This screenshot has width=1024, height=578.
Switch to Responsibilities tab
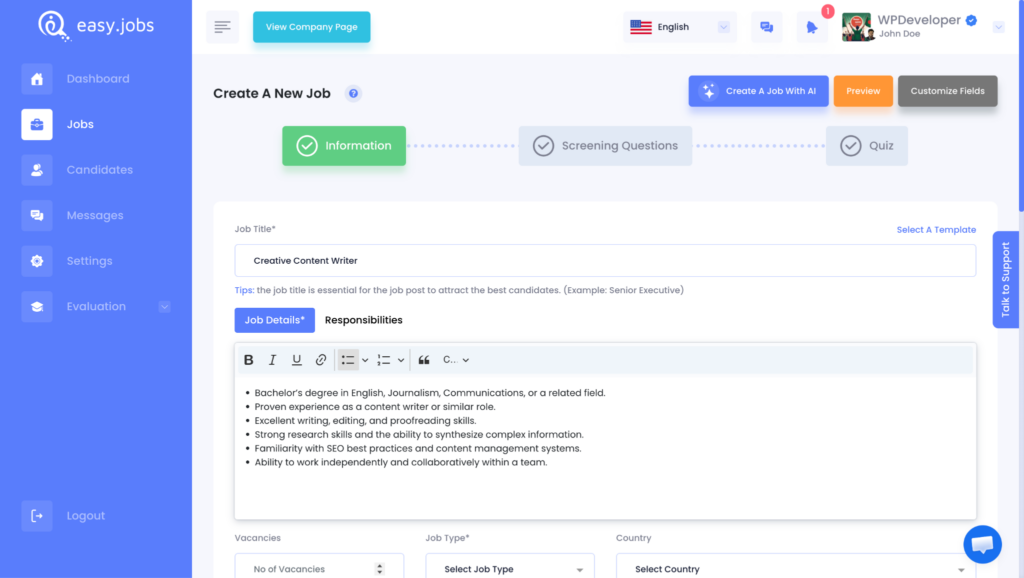[364, 320]
